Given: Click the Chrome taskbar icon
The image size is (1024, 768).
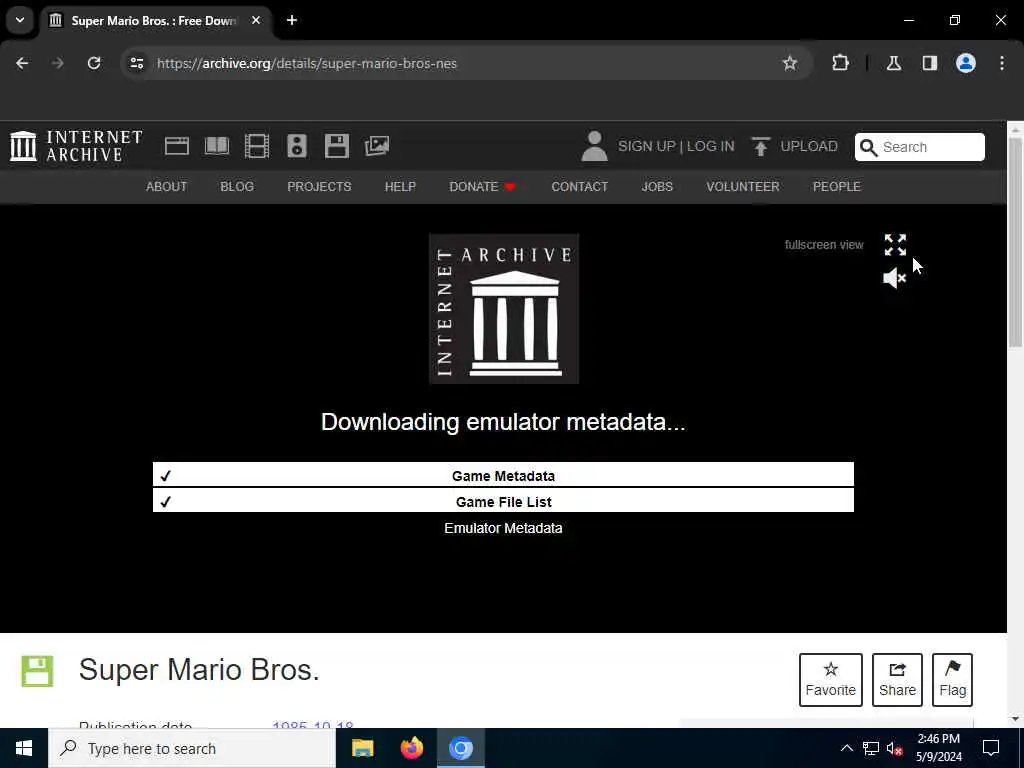Looking at the screenshot, I should tap(461, 748).
